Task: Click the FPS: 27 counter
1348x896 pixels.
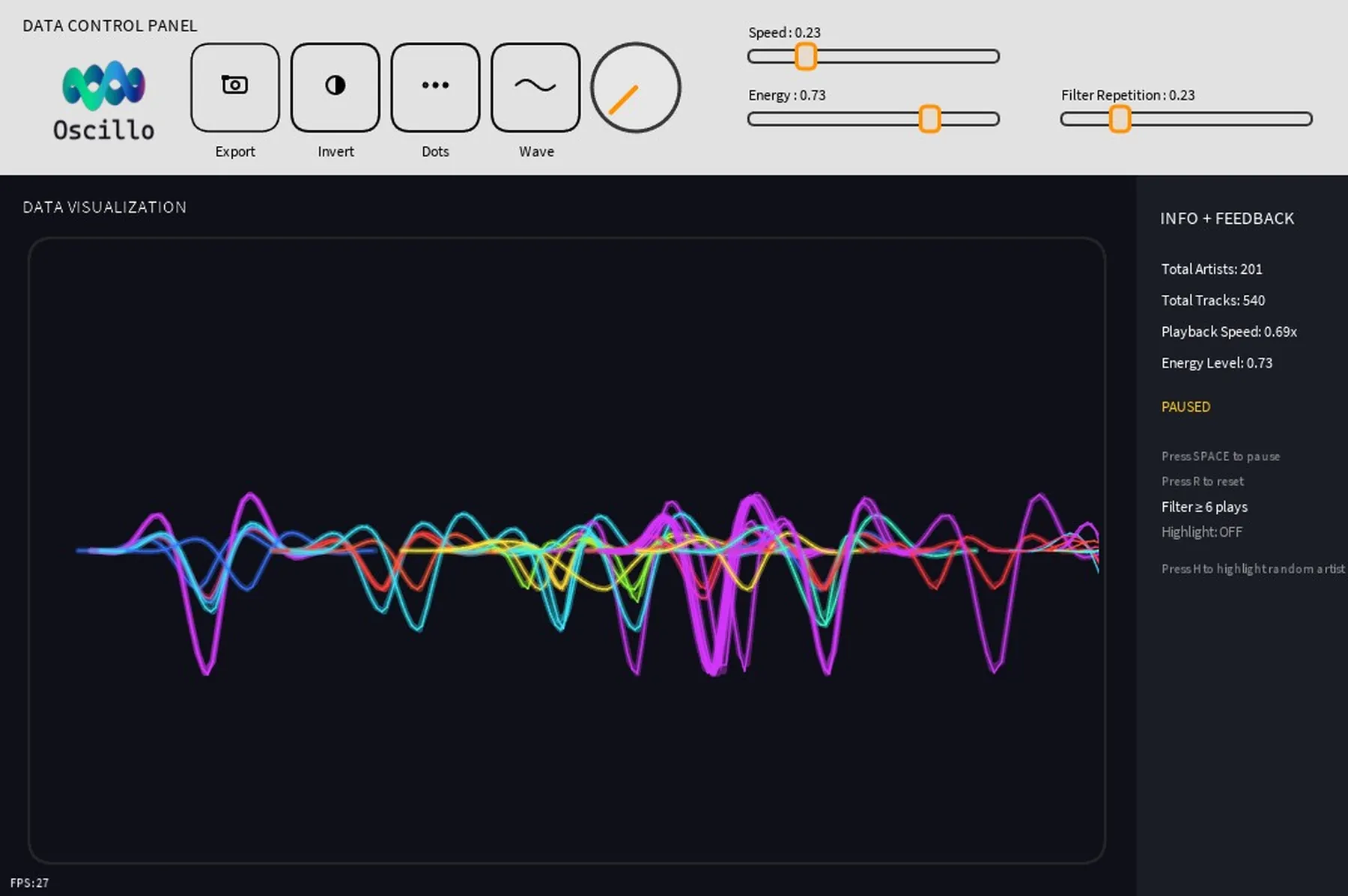Action: (29, 883)
